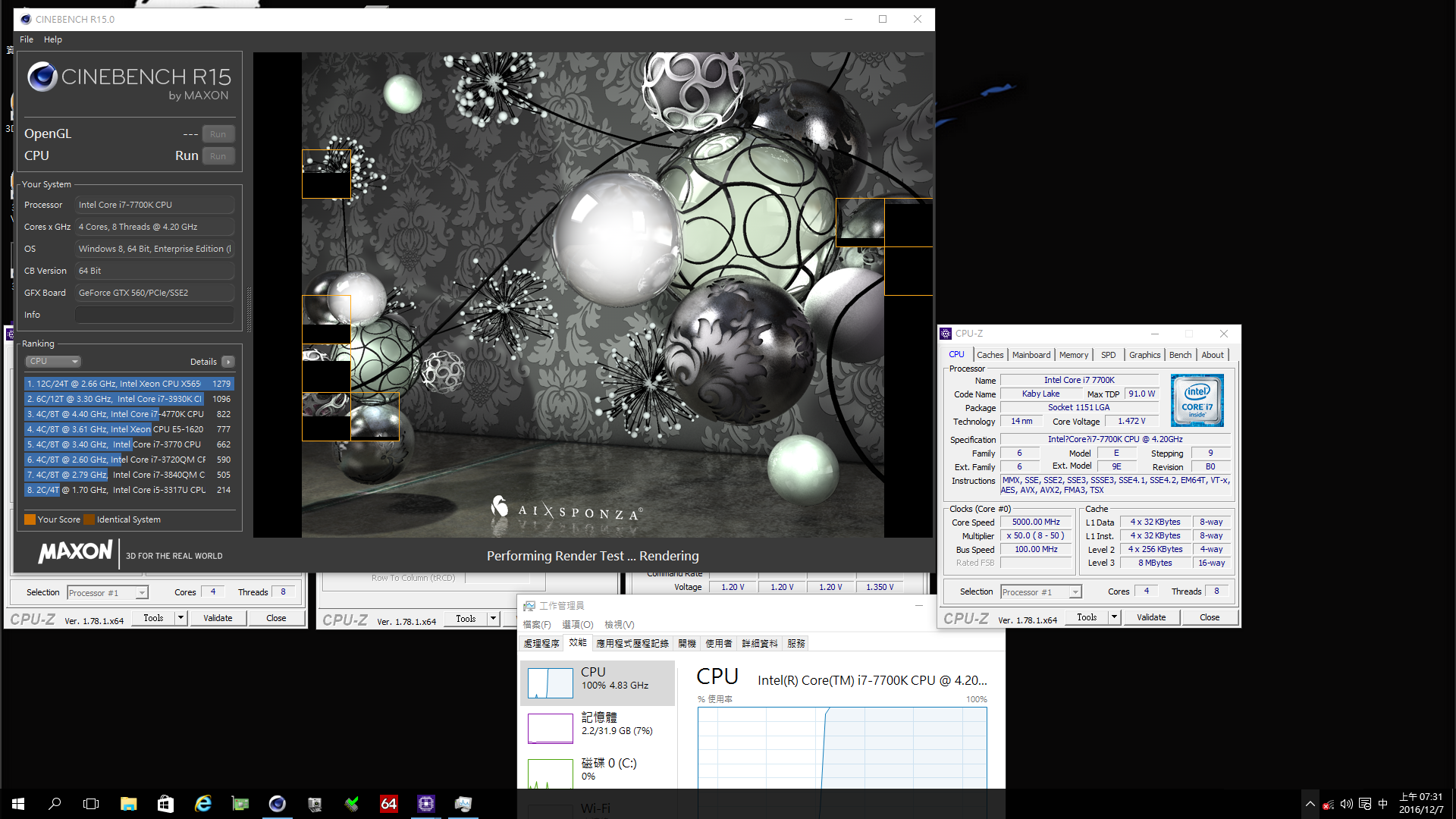Click Close in left CPU-Z window
1456x819 pixels.
[276, 618]
